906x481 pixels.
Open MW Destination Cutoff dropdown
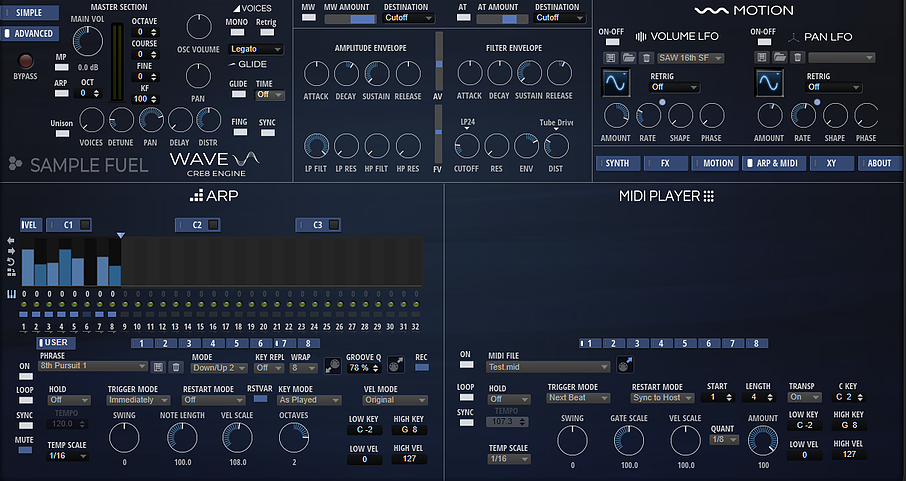tap(408, 18)
